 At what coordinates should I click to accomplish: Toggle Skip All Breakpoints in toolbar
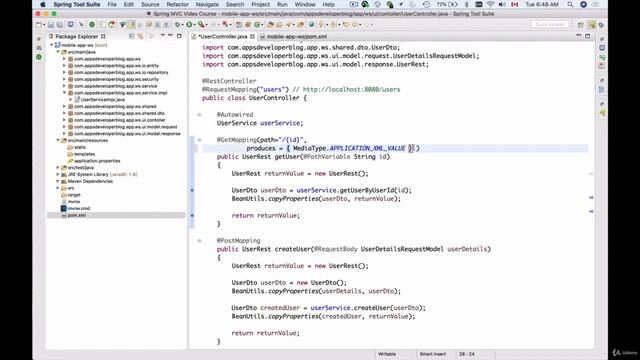click(81, 25)
